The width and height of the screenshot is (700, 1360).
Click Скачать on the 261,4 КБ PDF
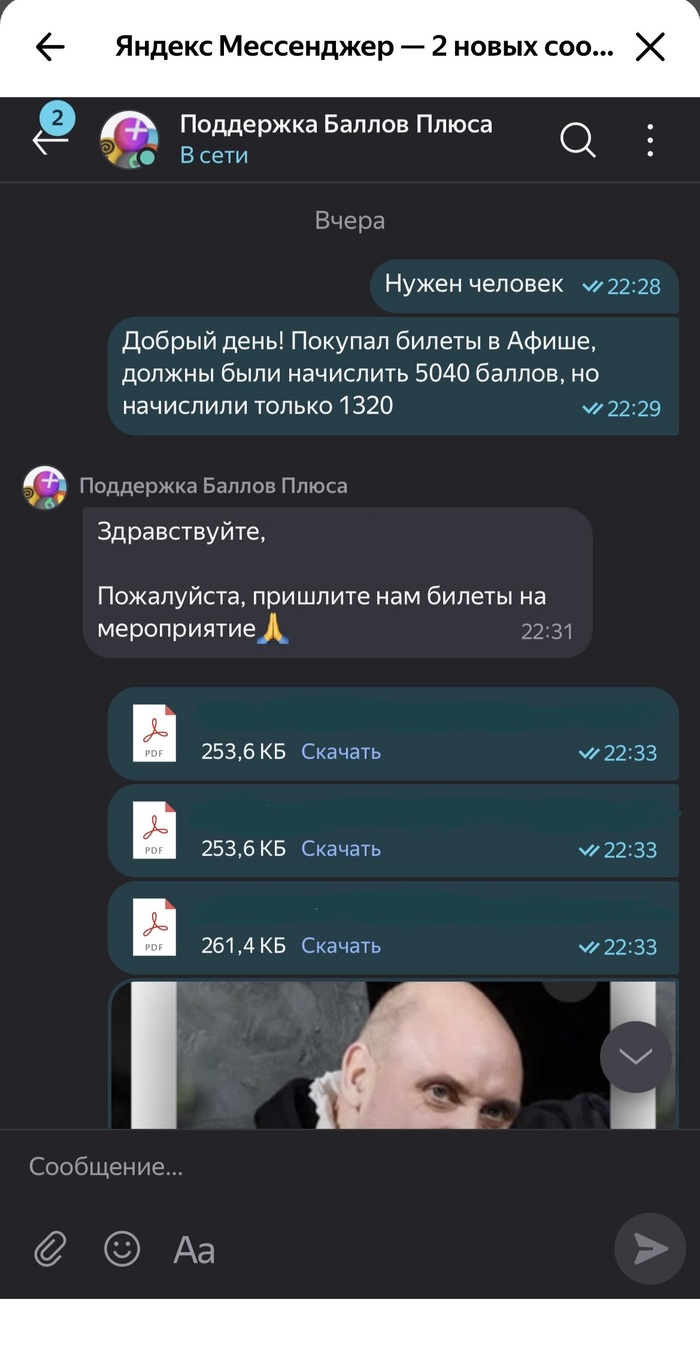(341, 946)
